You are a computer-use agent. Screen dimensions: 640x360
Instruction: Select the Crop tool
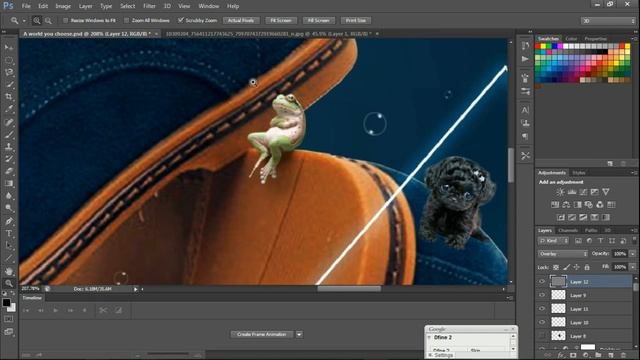9,97
